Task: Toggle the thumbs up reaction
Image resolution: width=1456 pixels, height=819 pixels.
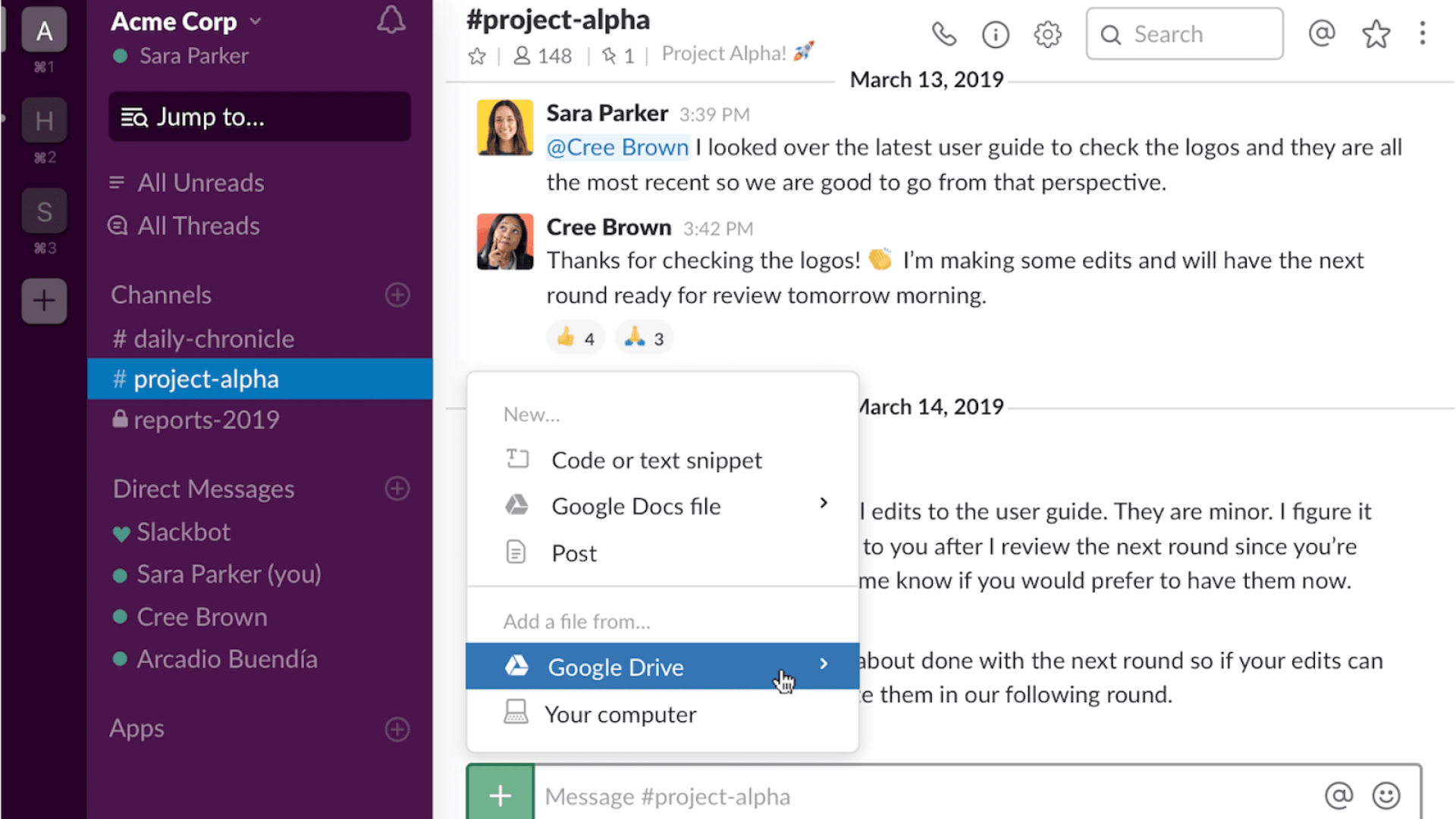Action: coord(576,338)
